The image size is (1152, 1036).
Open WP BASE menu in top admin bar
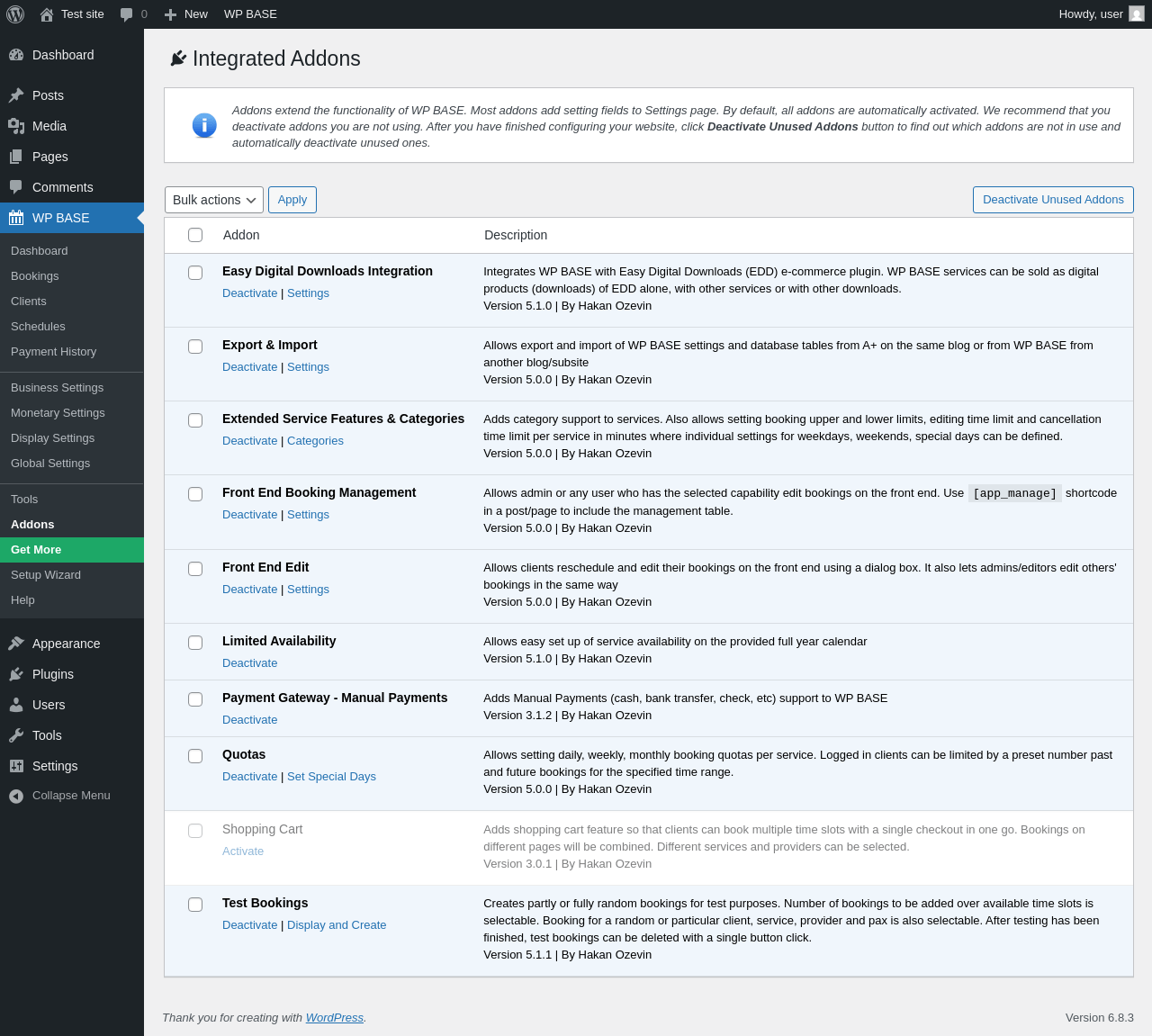(250, 14)
